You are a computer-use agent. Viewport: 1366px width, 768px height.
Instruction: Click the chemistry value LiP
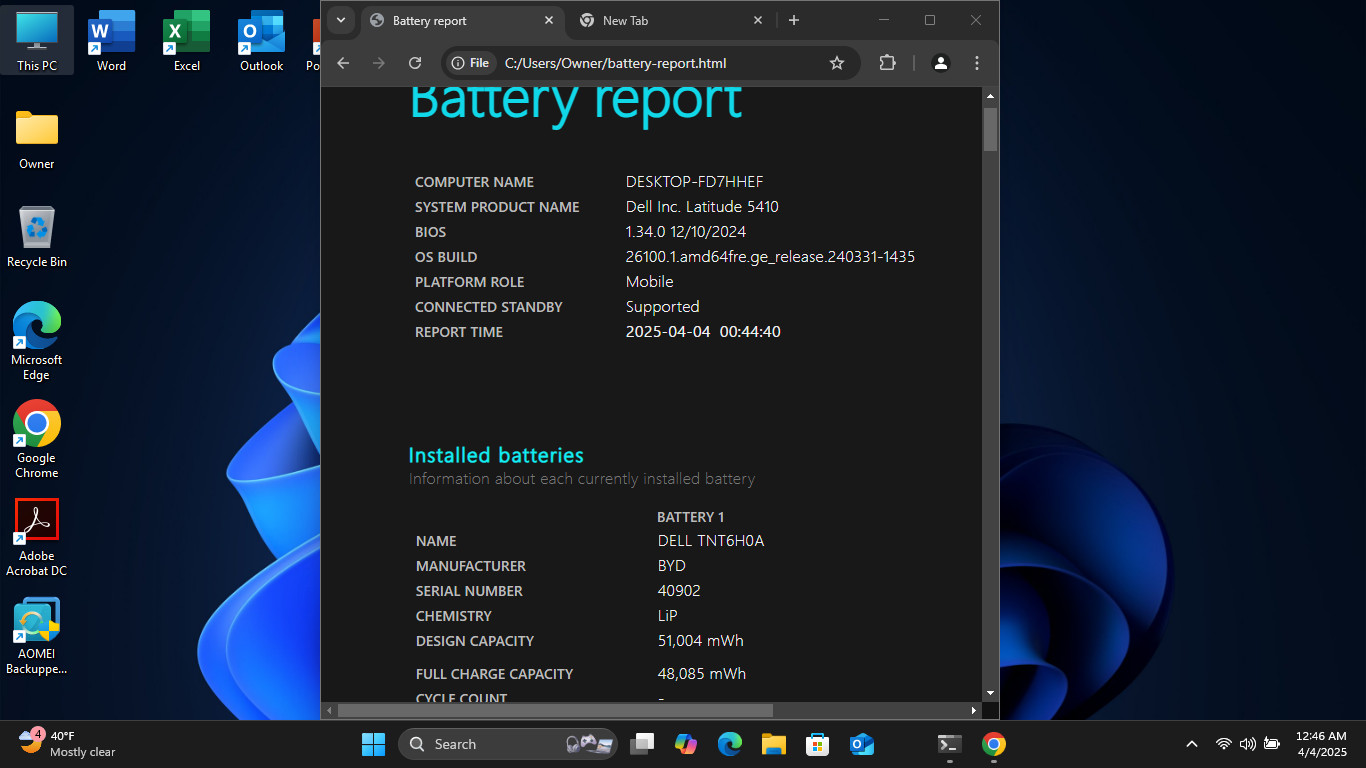point(668,616)
